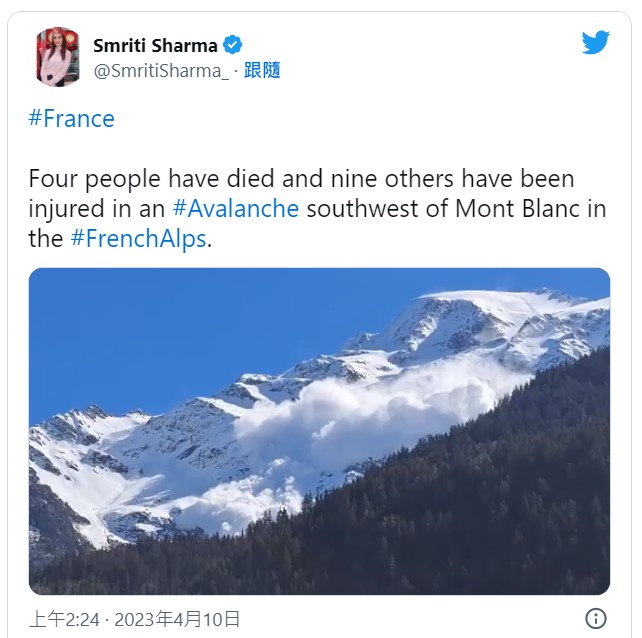Click the 2023年4月10日 date link
This screenshot has height=638, width=642.
coord(177,619)
